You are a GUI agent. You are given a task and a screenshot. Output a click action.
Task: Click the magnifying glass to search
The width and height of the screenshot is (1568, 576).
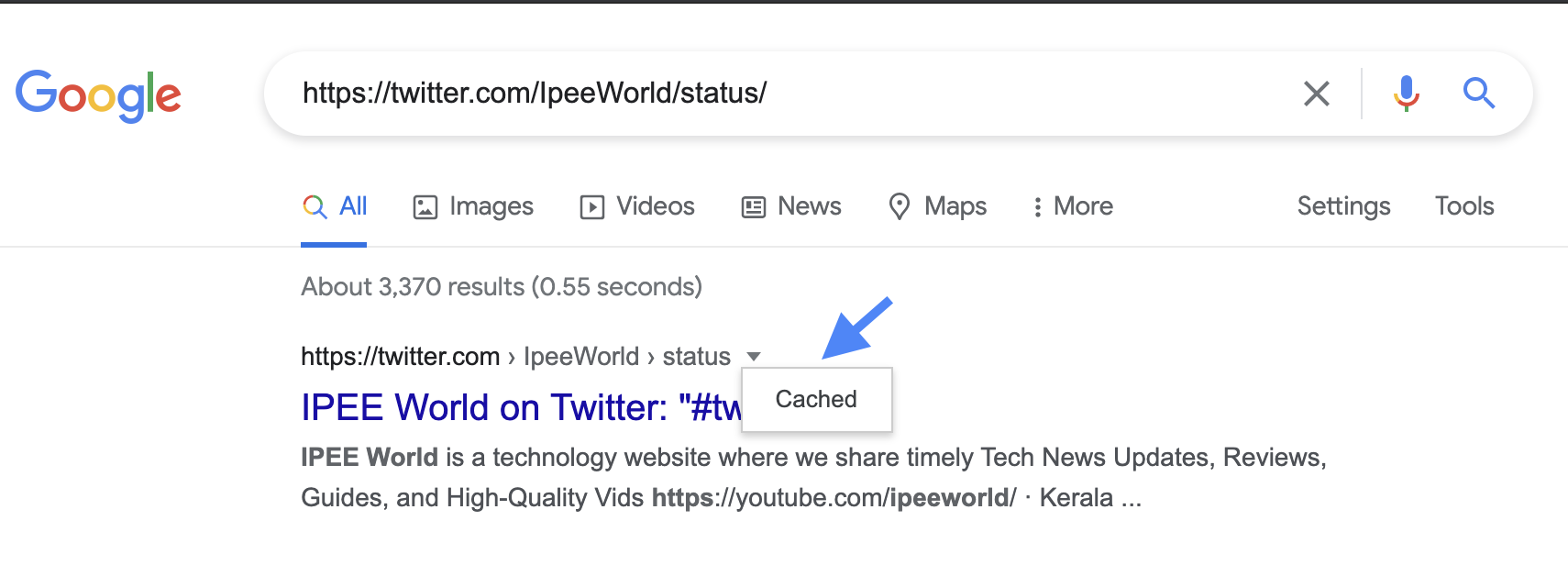tap(1479, 93)
